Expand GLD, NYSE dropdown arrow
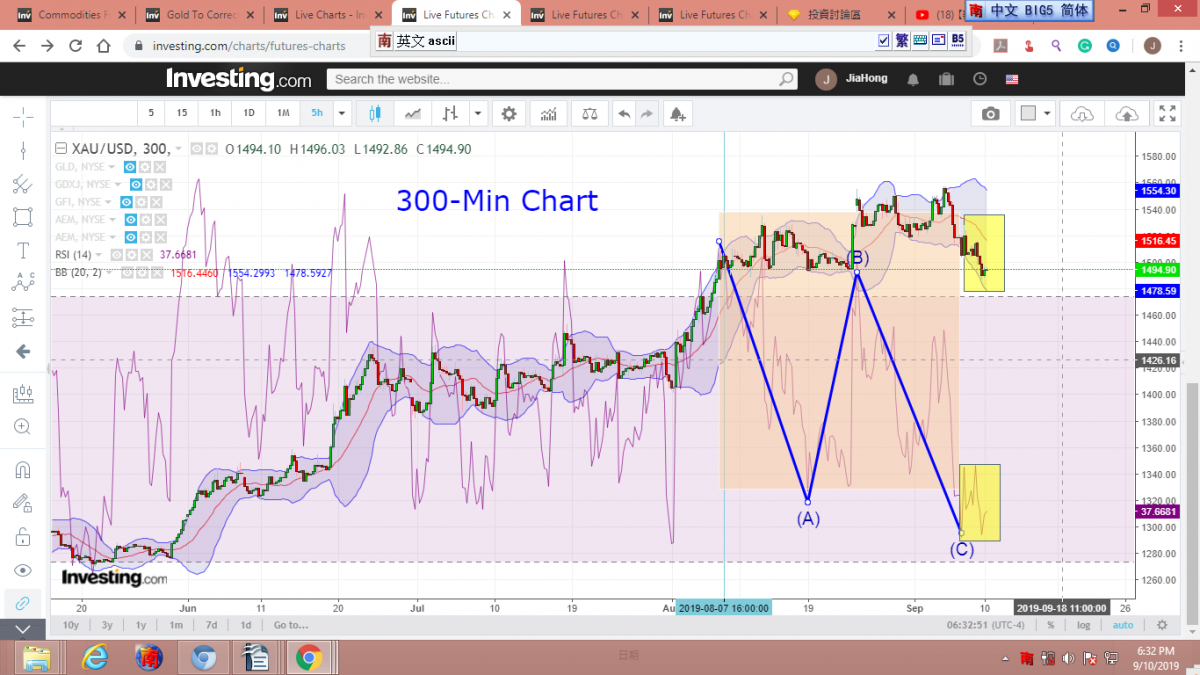 point(111,167)
